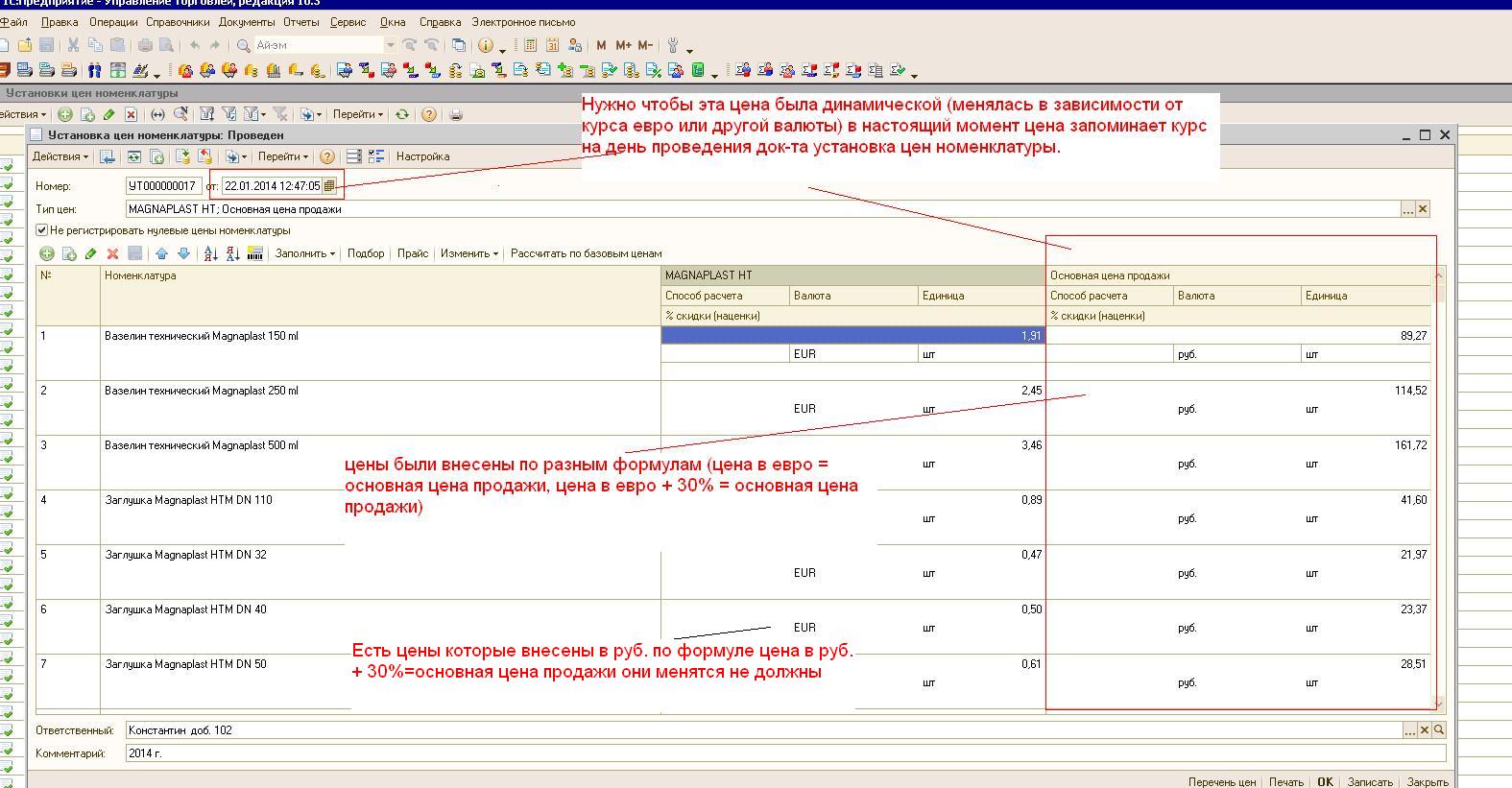The height and width of the screenshot is (788, 1512).
Task: Click 'Рассчитать по базовым ценам' button
Action: 586,253
